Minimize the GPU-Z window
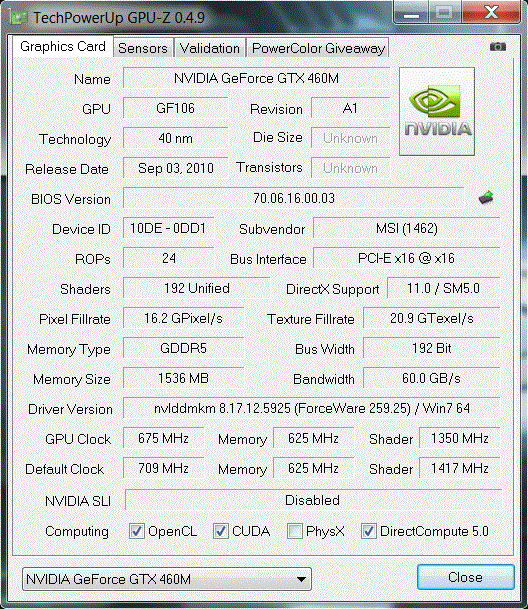 411,12
